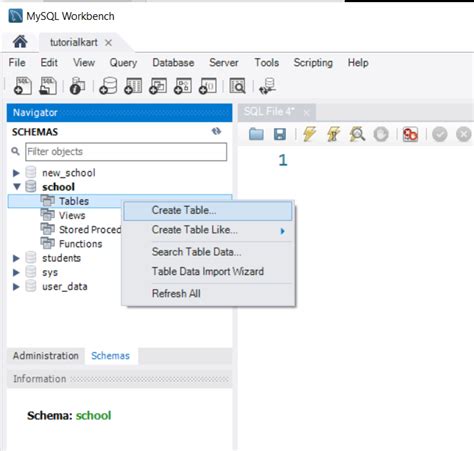Image resolution: width=474 pixels, height=451 pixels.
Task: Switch to the Administration tab
Action: pos(46,356)
